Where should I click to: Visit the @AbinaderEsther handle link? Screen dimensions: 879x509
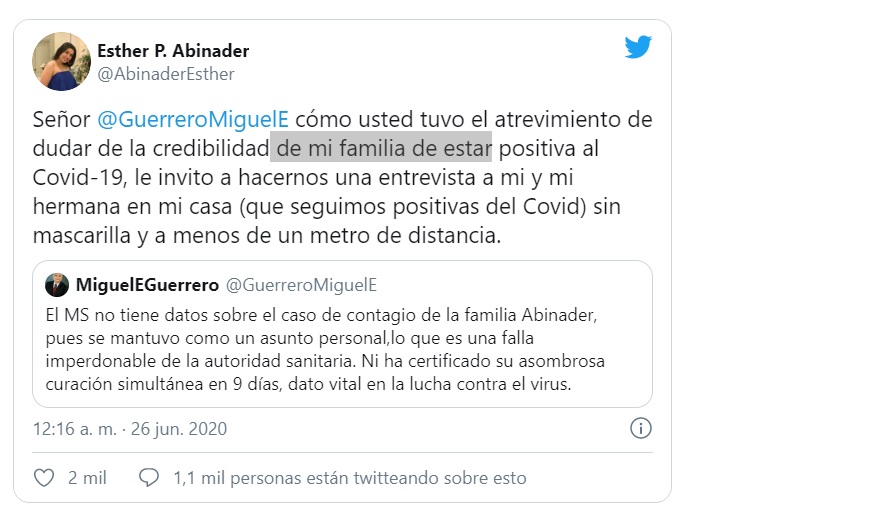coord(166,73)
